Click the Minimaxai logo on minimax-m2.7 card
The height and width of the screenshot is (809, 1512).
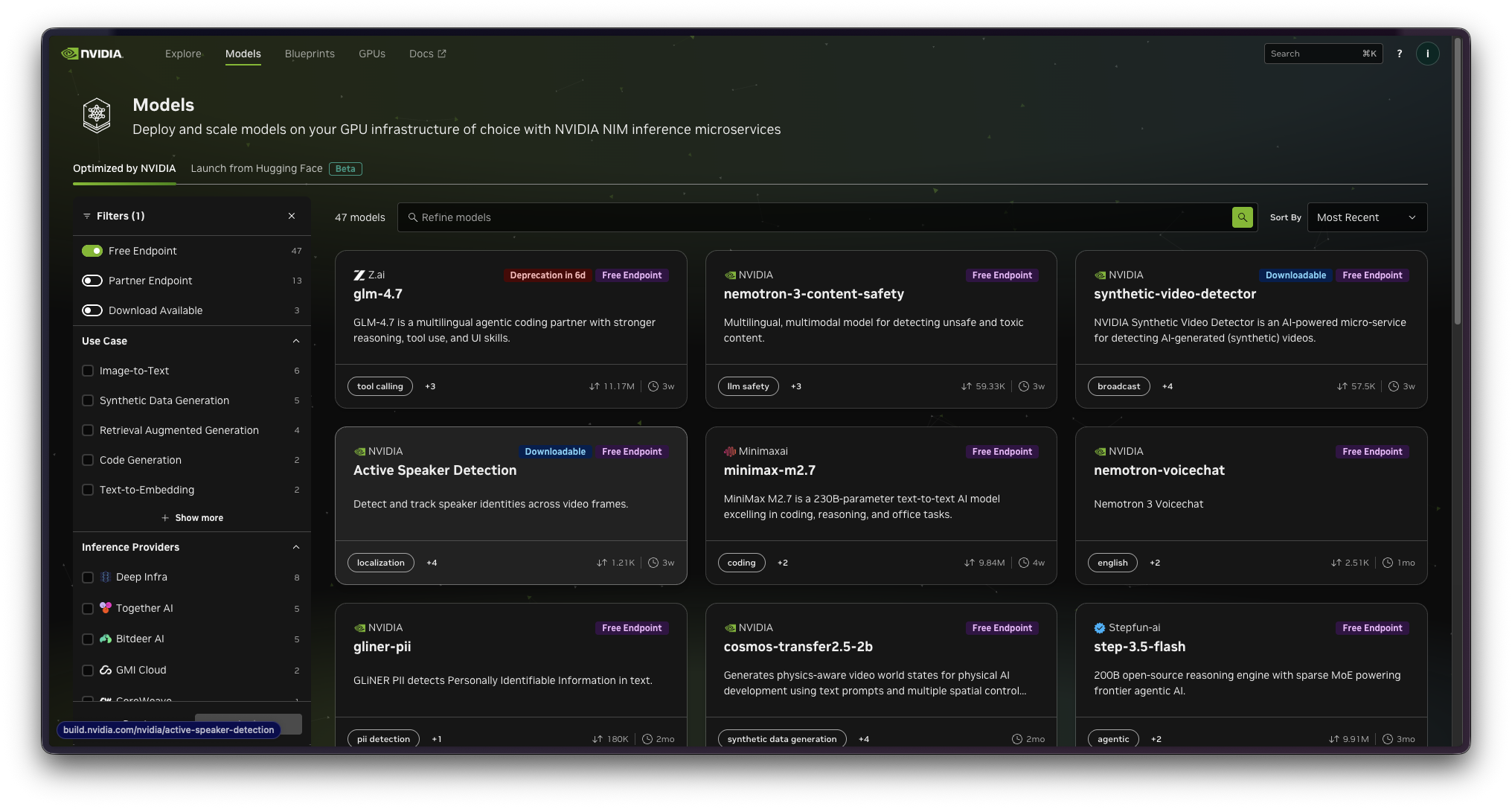coord(730,452)
